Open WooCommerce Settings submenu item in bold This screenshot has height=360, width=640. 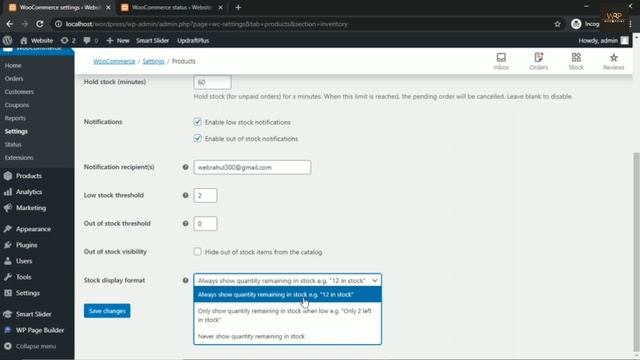click(16, 131)
